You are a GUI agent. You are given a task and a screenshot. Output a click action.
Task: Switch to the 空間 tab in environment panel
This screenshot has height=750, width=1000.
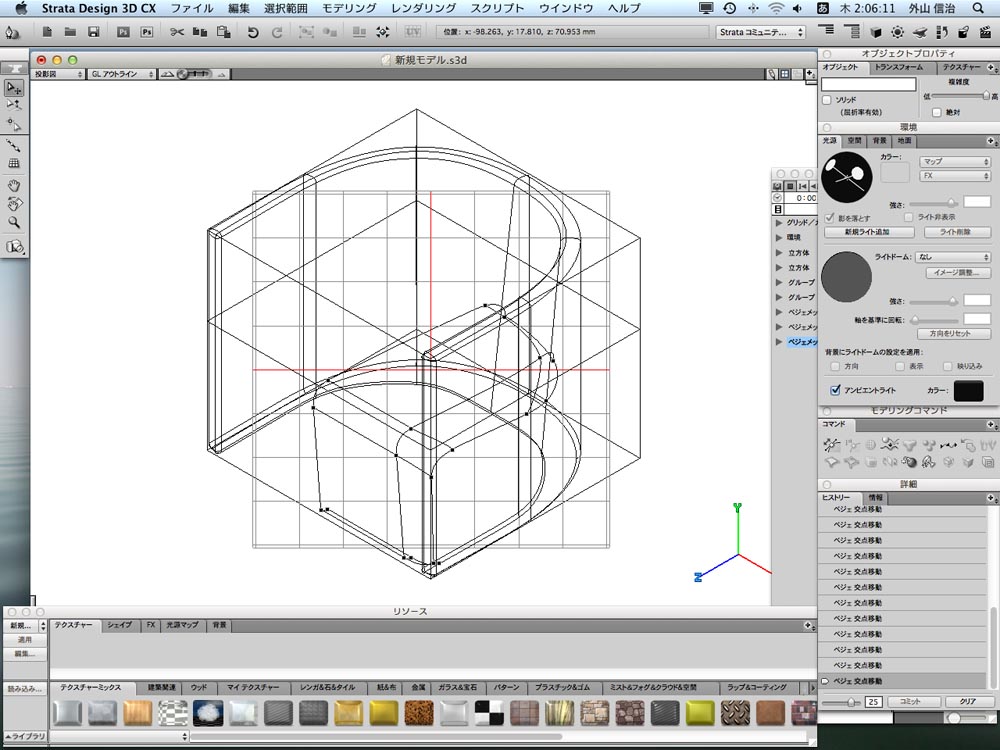[854, 141]
